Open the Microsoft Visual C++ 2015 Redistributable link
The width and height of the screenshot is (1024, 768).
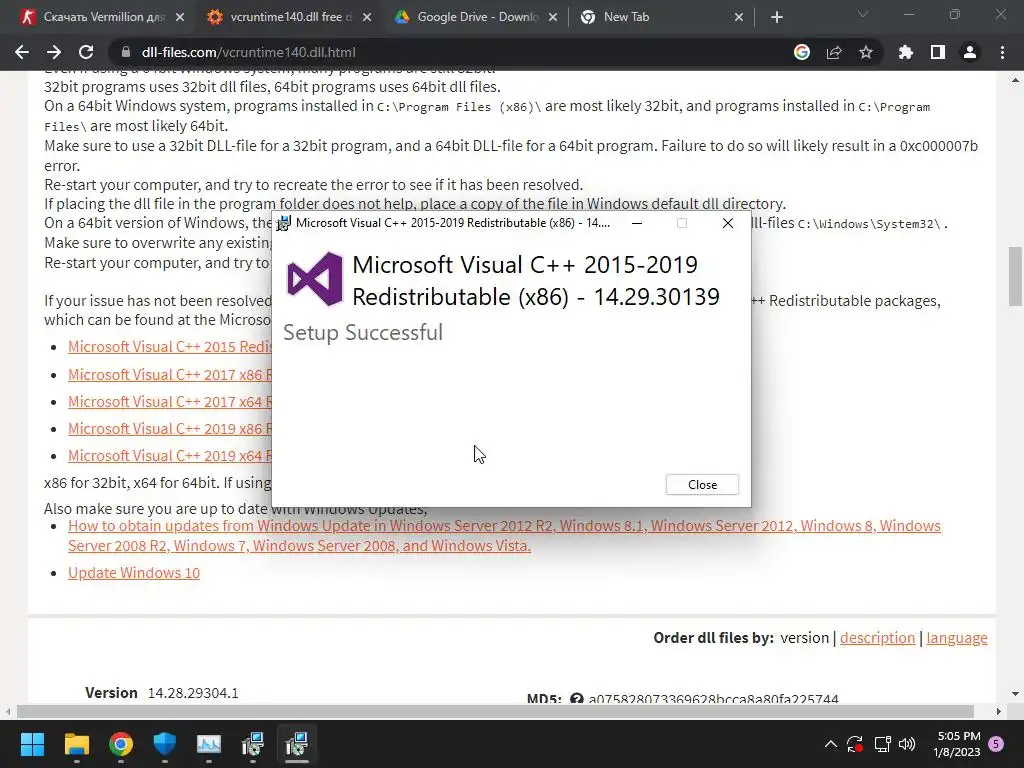[170, 347]
